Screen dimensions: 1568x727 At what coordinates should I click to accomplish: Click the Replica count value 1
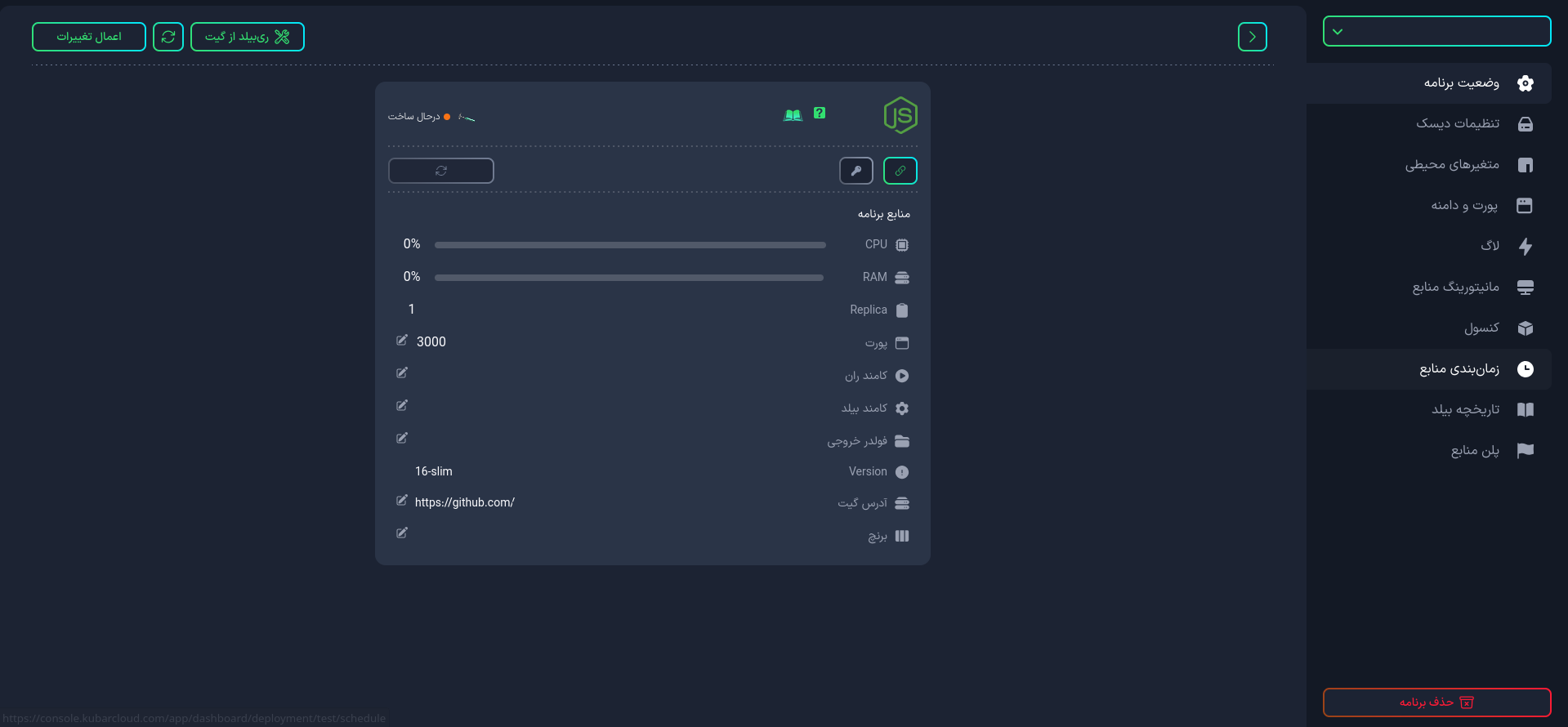(411, 309)
